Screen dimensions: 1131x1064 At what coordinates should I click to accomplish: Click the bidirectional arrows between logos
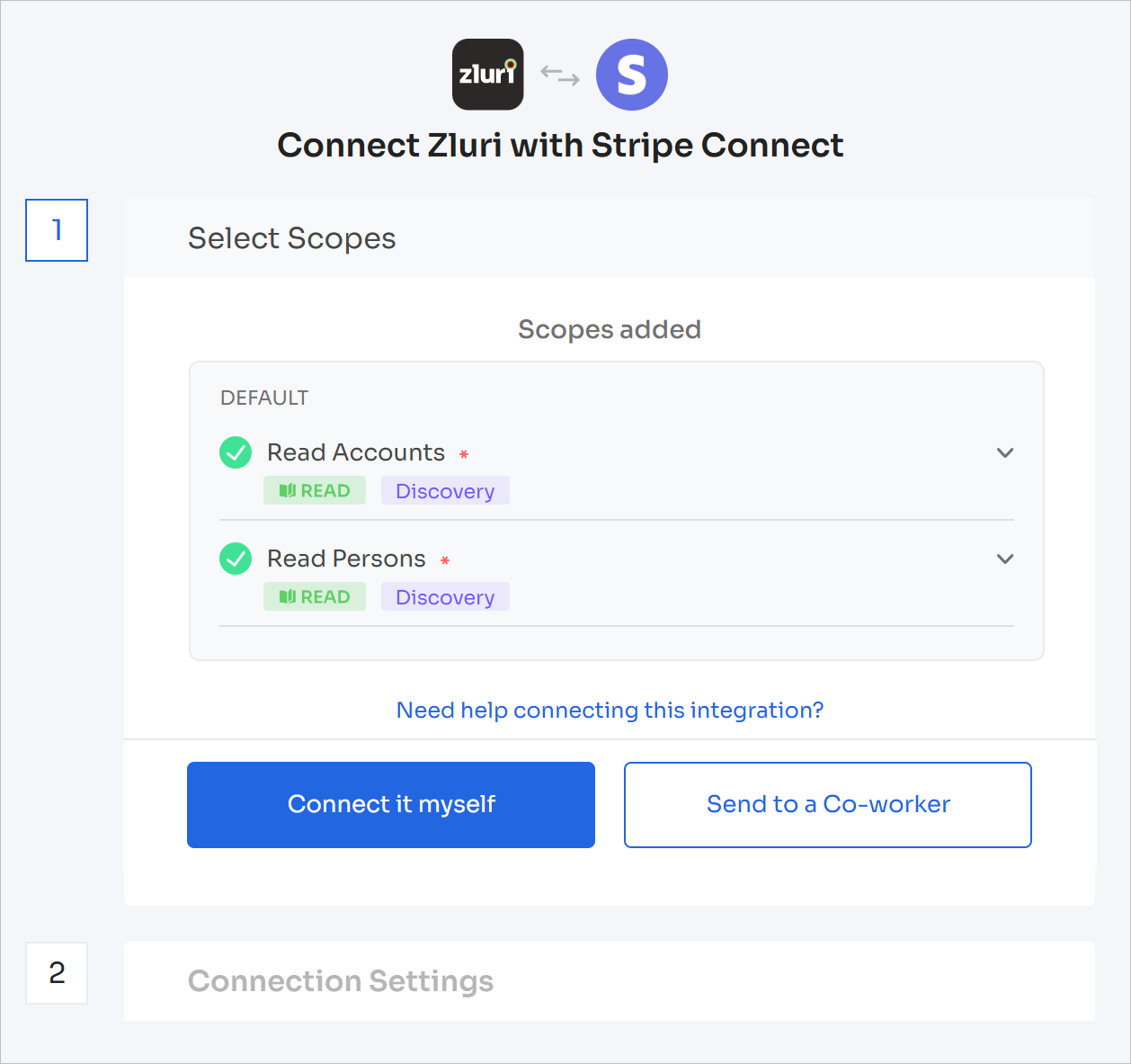click(560, 76)
